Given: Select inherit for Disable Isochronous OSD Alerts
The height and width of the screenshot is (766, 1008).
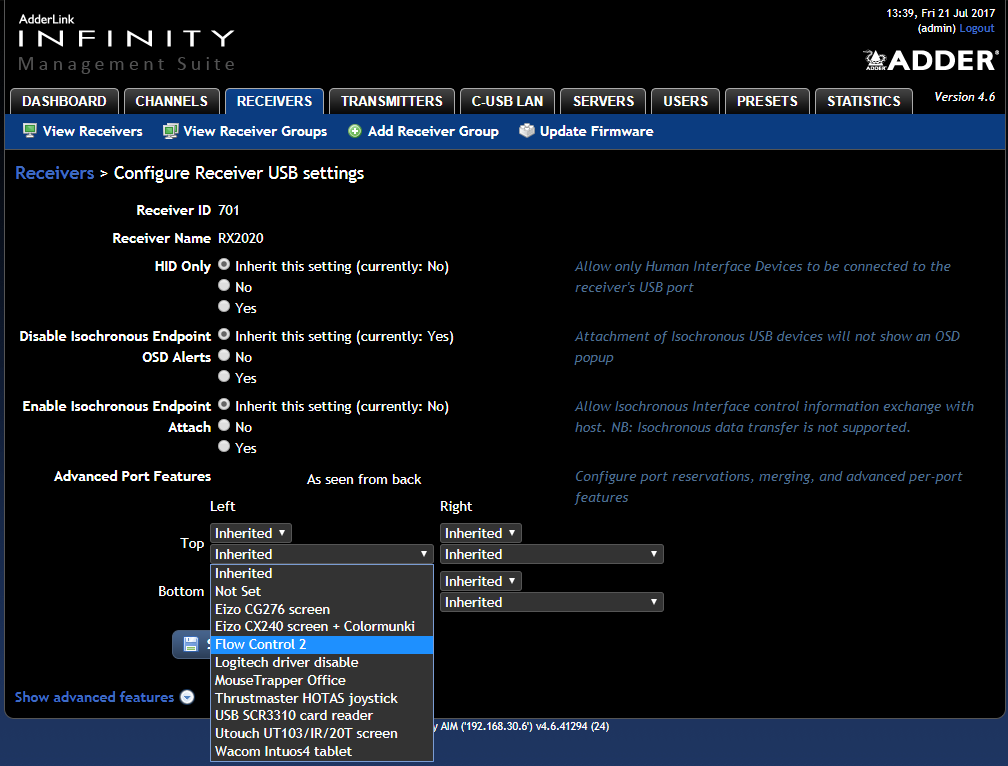Looking at the screenshot, I should point(224,334).
